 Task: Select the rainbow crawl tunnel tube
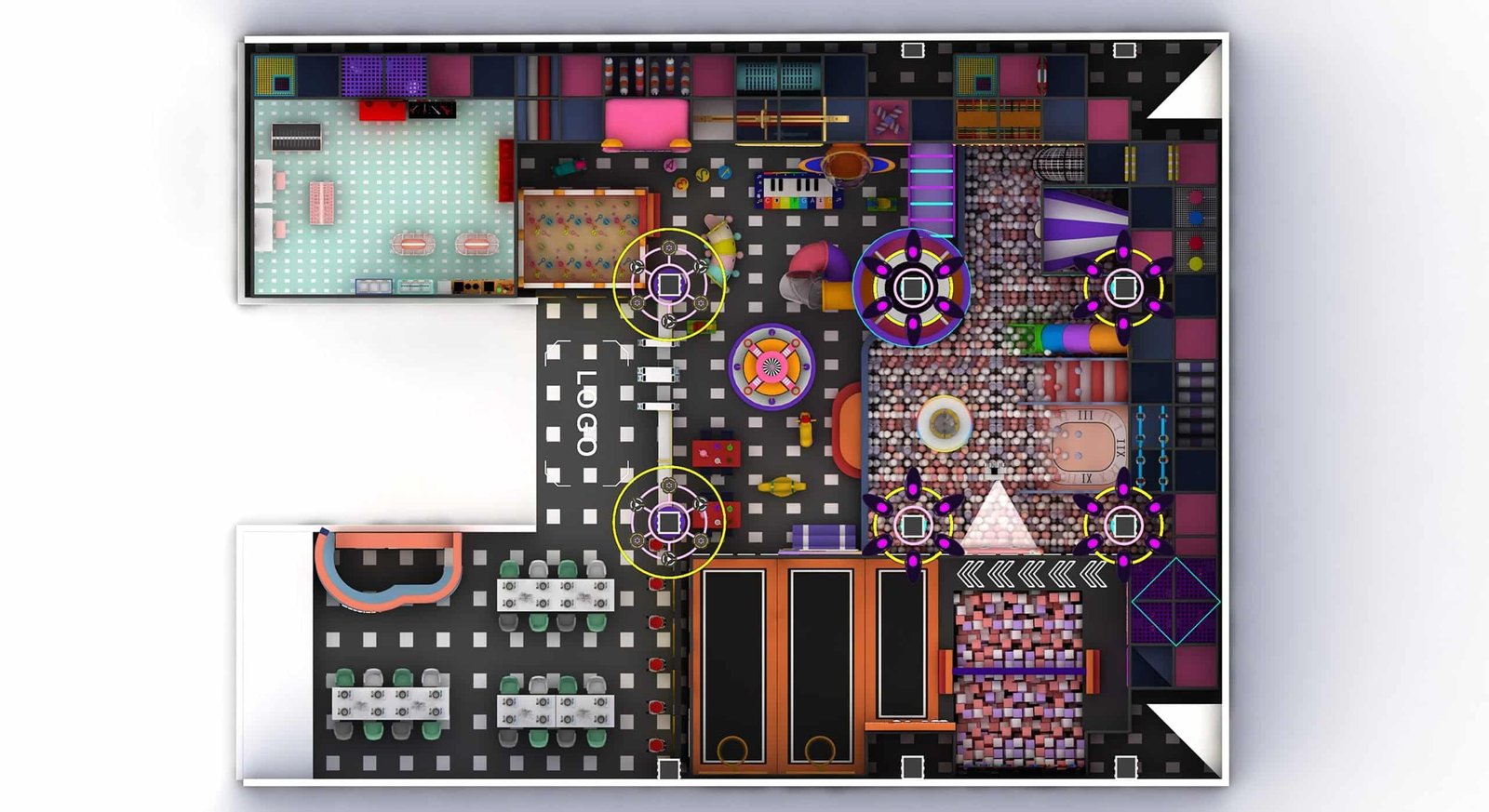1070,338
